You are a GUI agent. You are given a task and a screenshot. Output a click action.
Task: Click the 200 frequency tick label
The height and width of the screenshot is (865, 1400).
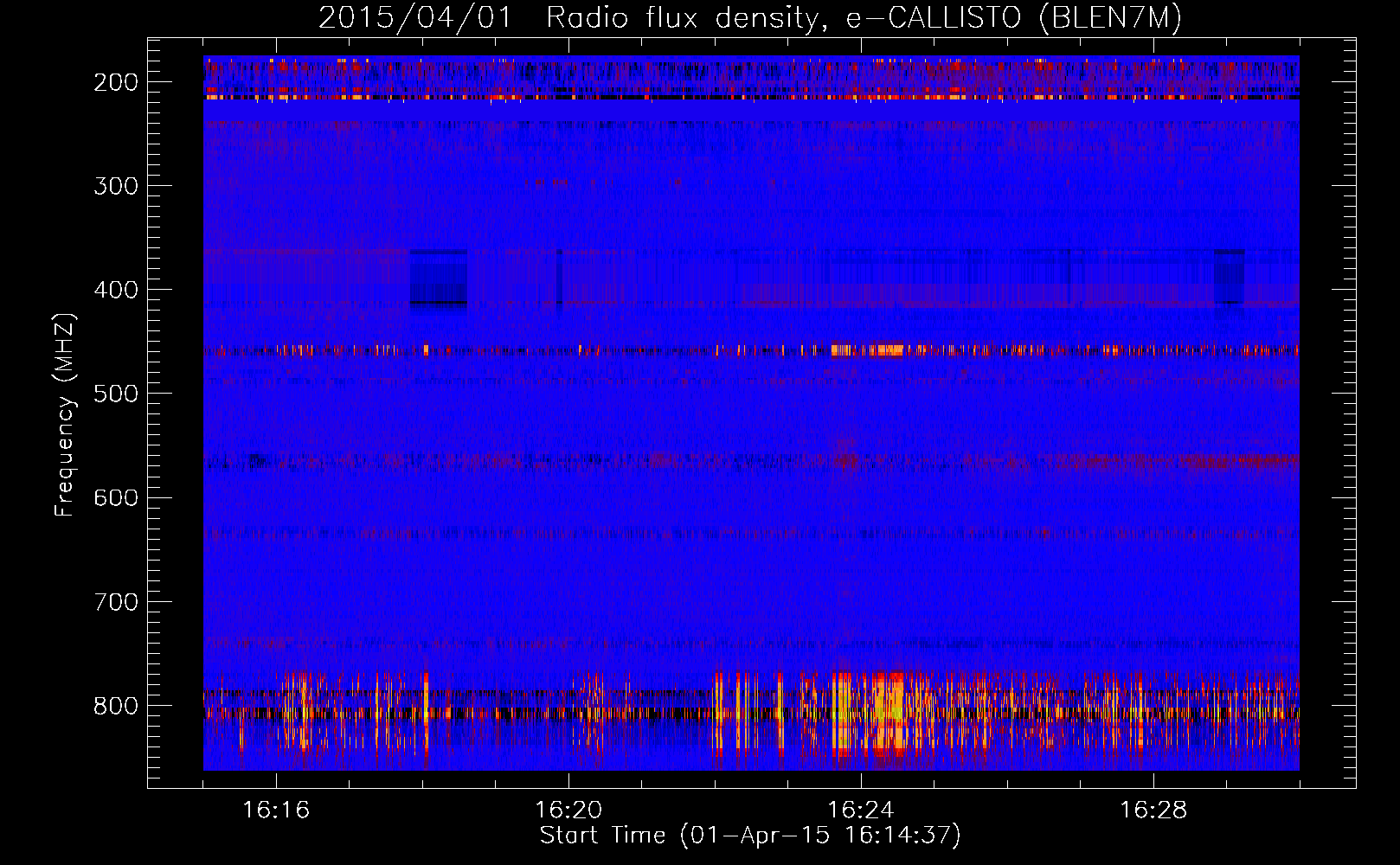116,82
